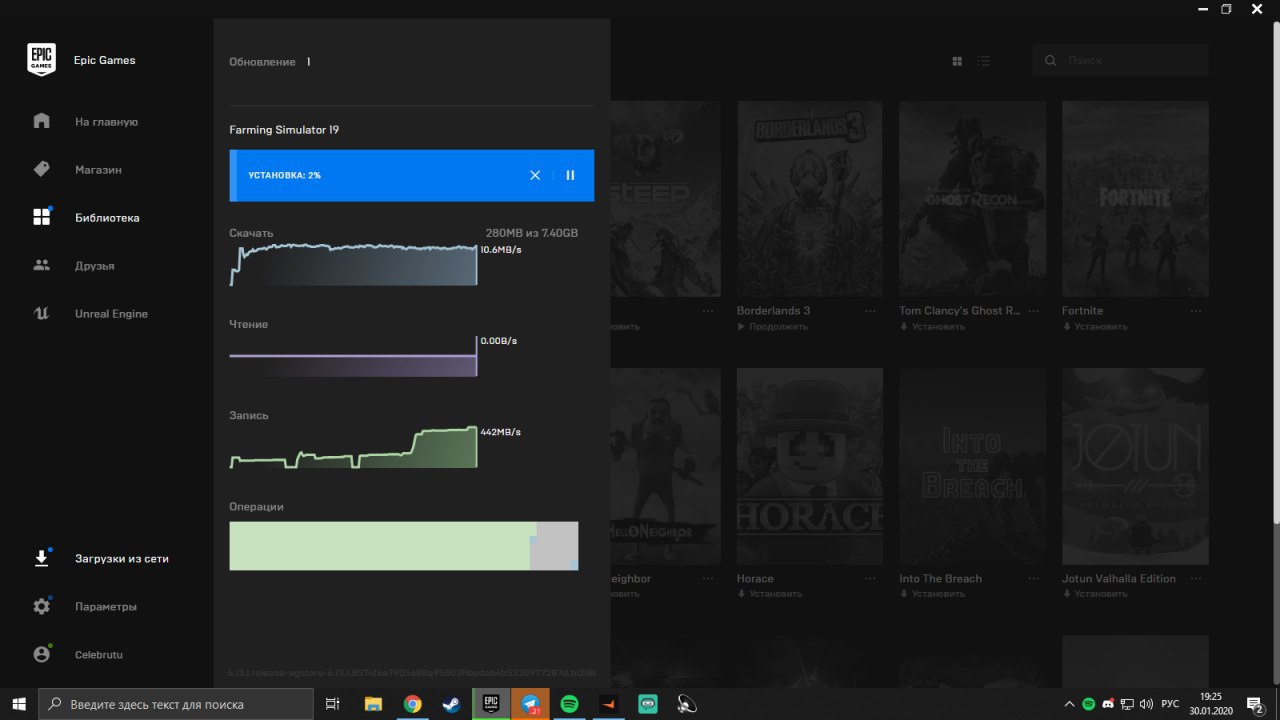Viewport: 1280px width, 720px height.
Task: Click Установить under Fortnite
Action: point(1095,326)
